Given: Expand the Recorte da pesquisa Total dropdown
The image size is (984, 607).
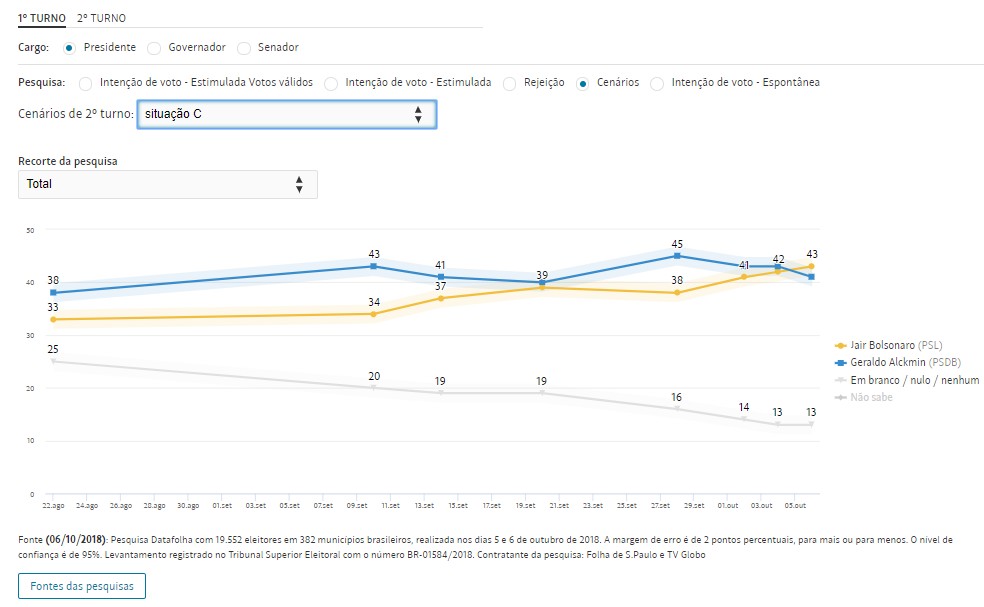Looking at the screenshot, I should pyautogui.click(x=168, y=184).
